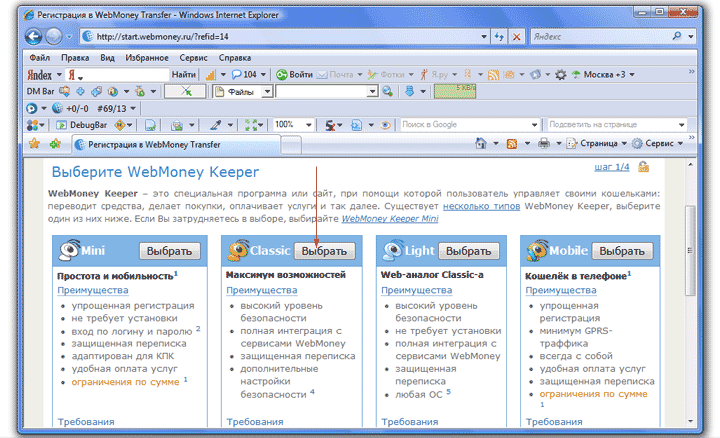720x438 pixels.
Task: Click the browser Back arrow button
Action: tap(27, 37)
